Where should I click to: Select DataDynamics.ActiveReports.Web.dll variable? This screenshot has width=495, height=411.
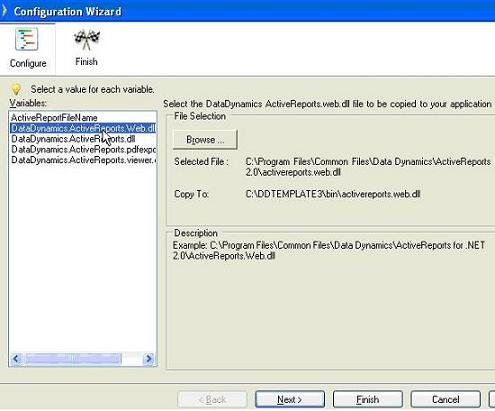[83, 128]
